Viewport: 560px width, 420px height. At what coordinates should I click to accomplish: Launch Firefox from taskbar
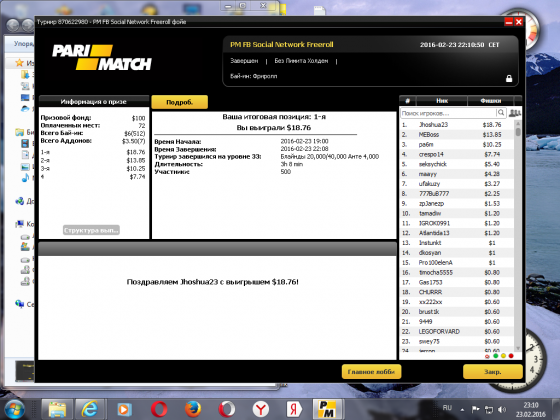(x=193, y=409)
